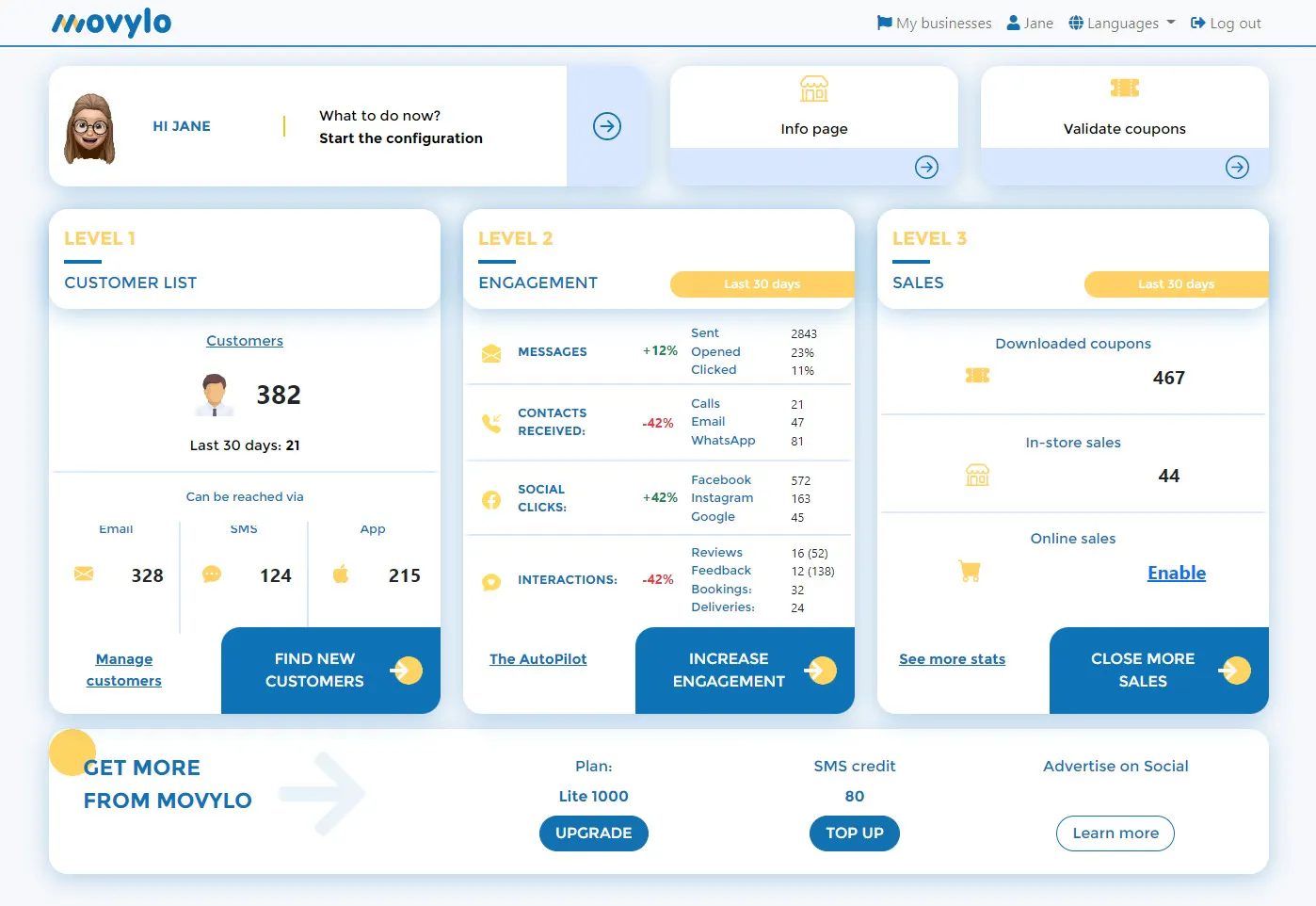
Task: Open Validate coupons via its circled arrow
Action: click(1238, 167)
